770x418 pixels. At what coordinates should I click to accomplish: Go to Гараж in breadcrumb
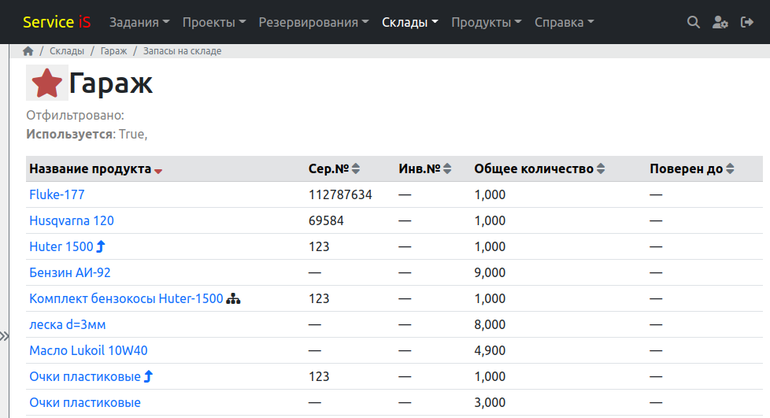(x=113, y=51)
